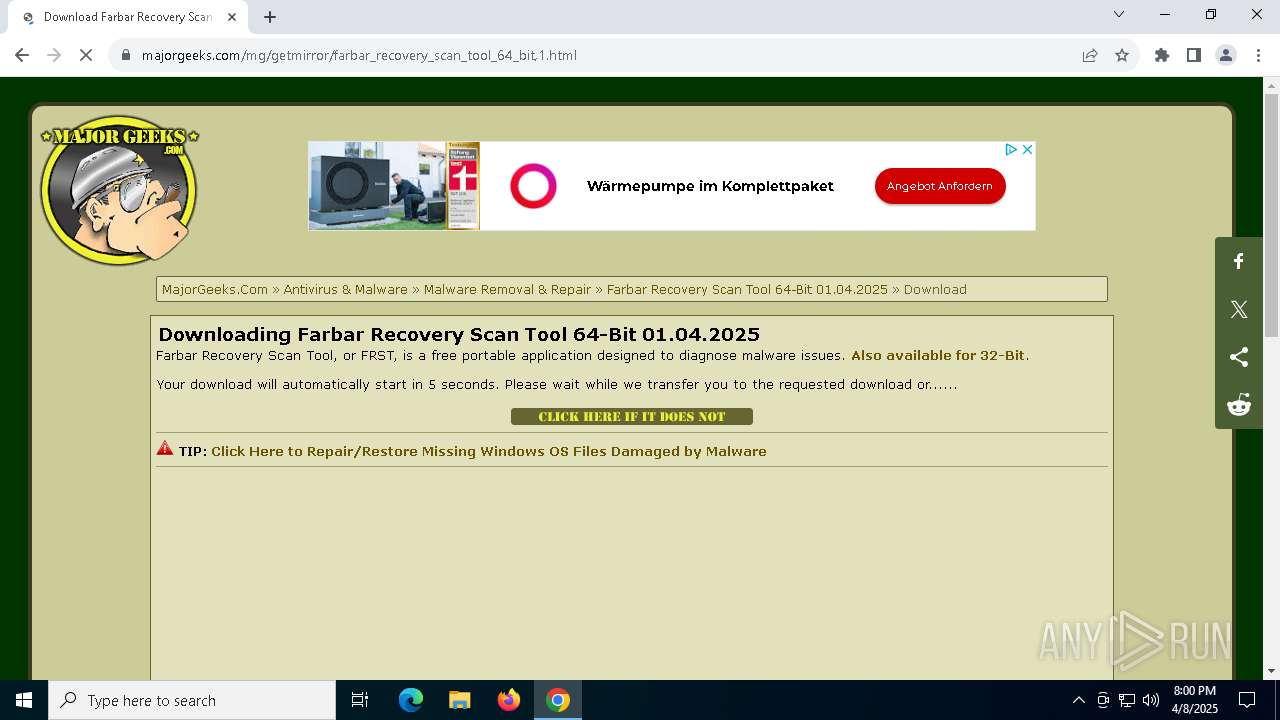Click the red warning triangle TIP icon
The width and height of the screenshot is (1280, 720).
coord(165,449)
